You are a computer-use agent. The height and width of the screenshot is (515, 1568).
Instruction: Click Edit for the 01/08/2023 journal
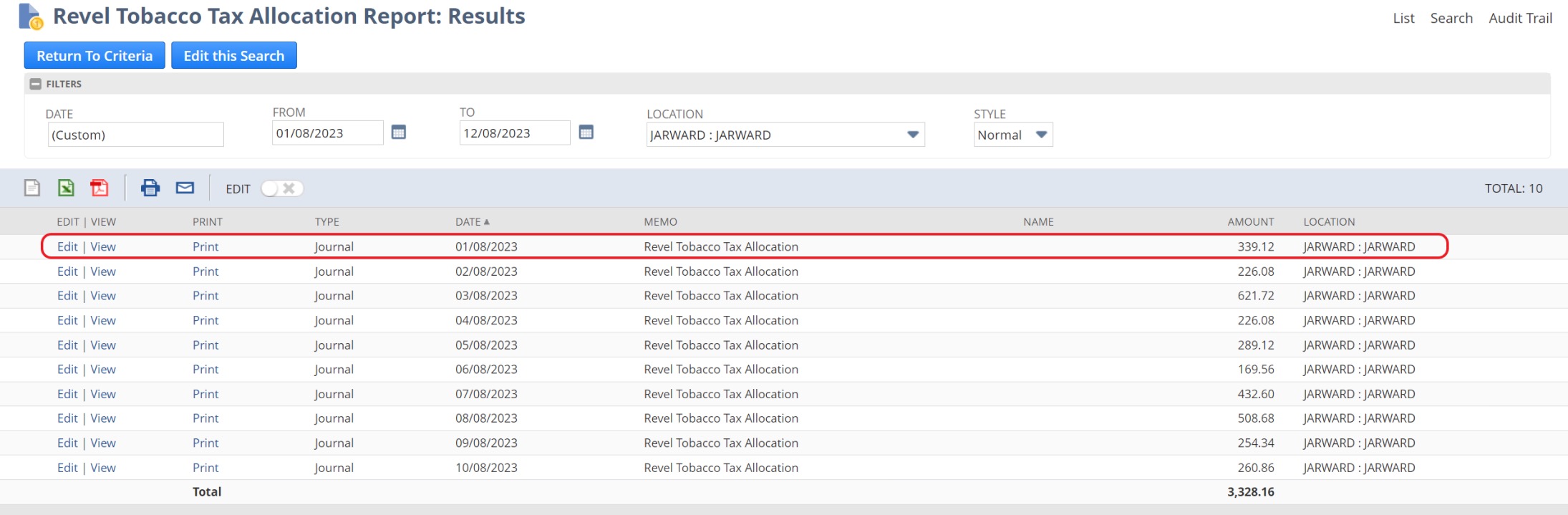click(x=67, y=246)
